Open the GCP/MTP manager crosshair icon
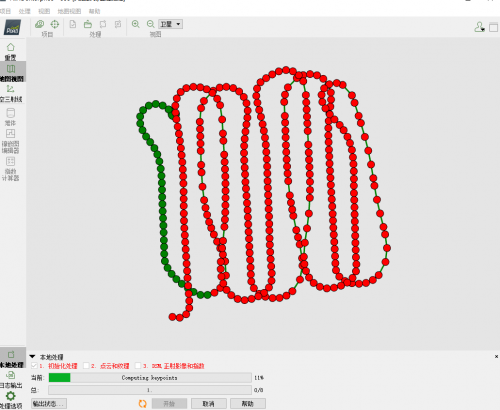 point(55,24)
